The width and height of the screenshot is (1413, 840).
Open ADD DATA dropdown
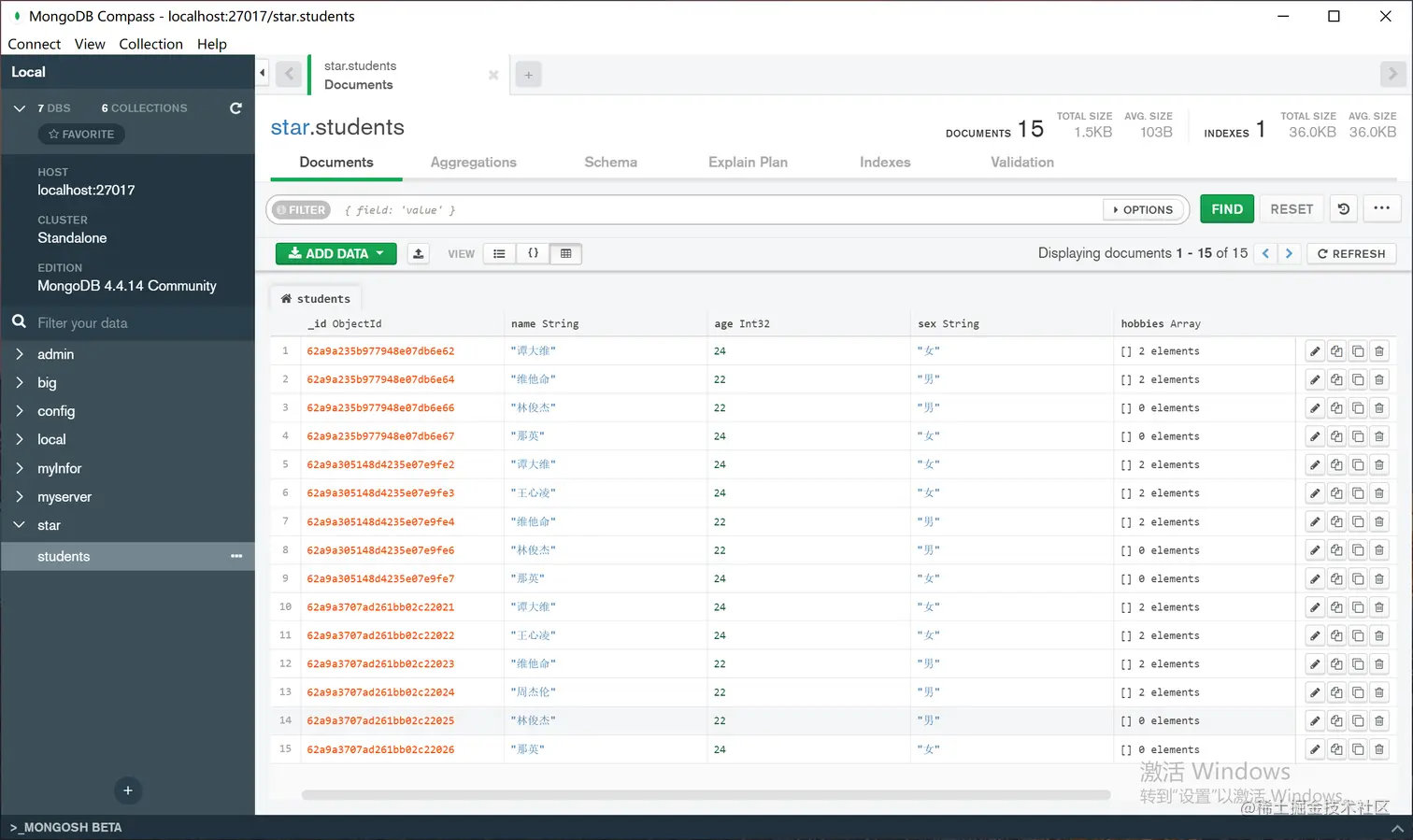click(336, 253)
